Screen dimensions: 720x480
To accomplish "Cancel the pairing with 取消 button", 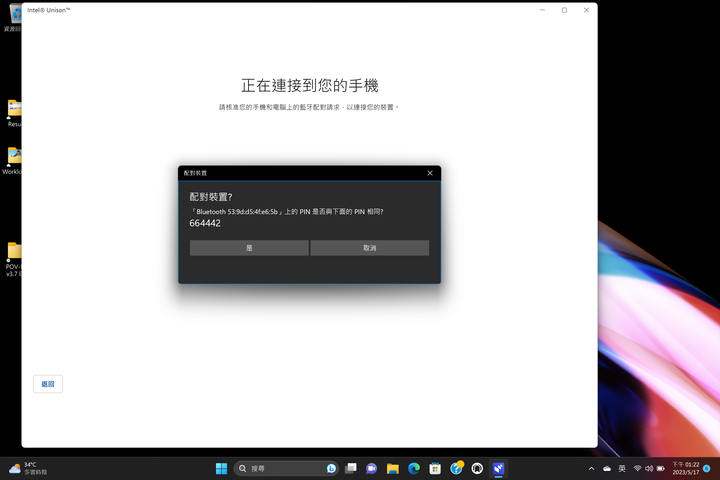I will point(370,248).
